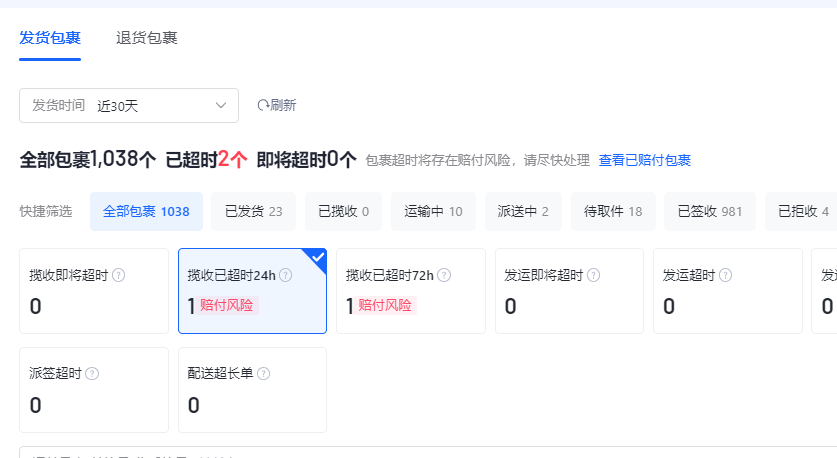Click help icon beside 揽收即将超时
The image size is (837, 458).
coord(119,275)
